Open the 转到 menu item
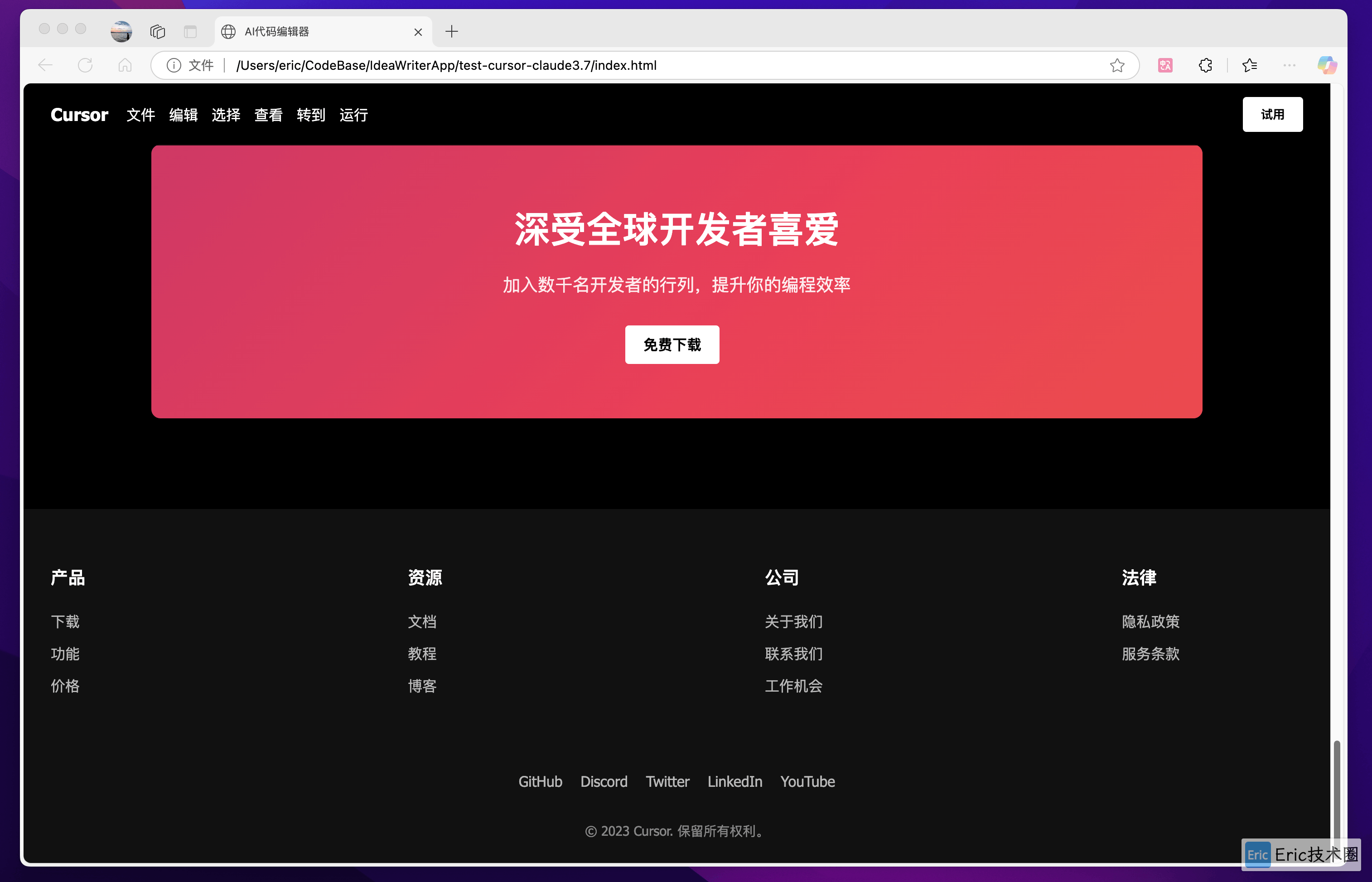 click(311, 115)
